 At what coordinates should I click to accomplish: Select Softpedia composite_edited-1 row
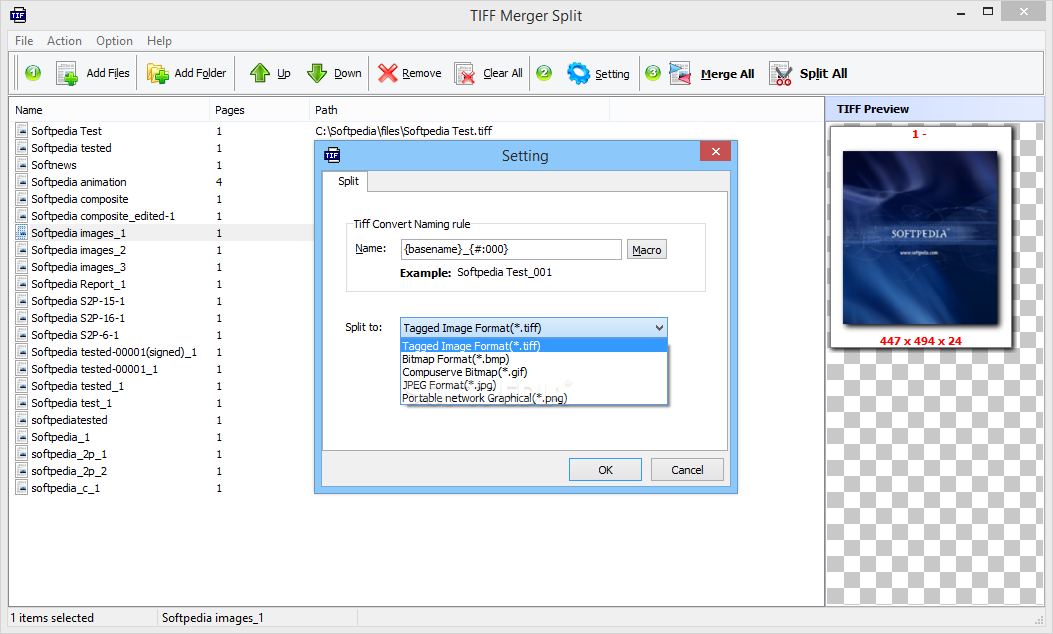point(103,216)
